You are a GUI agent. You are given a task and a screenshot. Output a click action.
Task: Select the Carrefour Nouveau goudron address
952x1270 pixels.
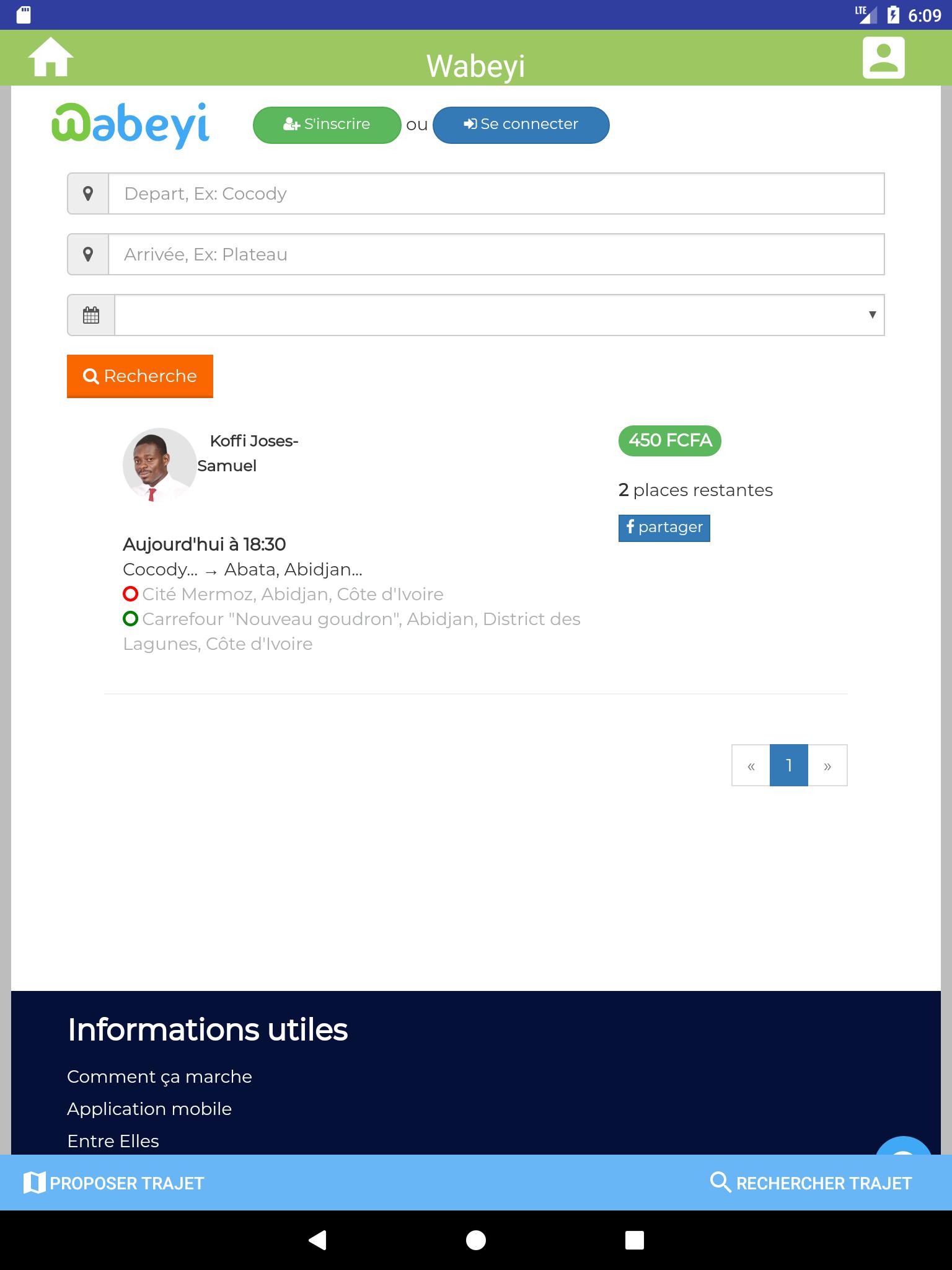351,631
